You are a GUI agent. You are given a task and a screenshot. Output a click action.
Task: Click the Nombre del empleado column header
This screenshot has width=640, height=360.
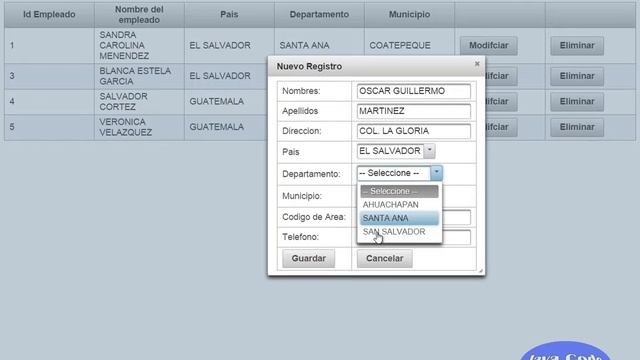[x=139, y=14]
